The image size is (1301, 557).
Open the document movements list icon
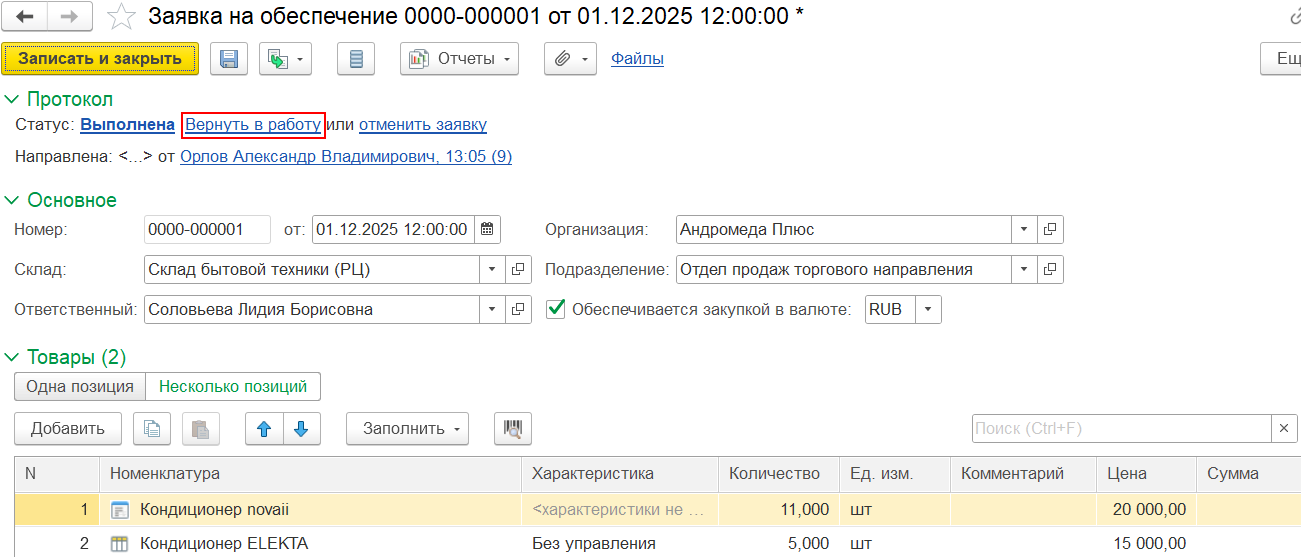(355, 59)
